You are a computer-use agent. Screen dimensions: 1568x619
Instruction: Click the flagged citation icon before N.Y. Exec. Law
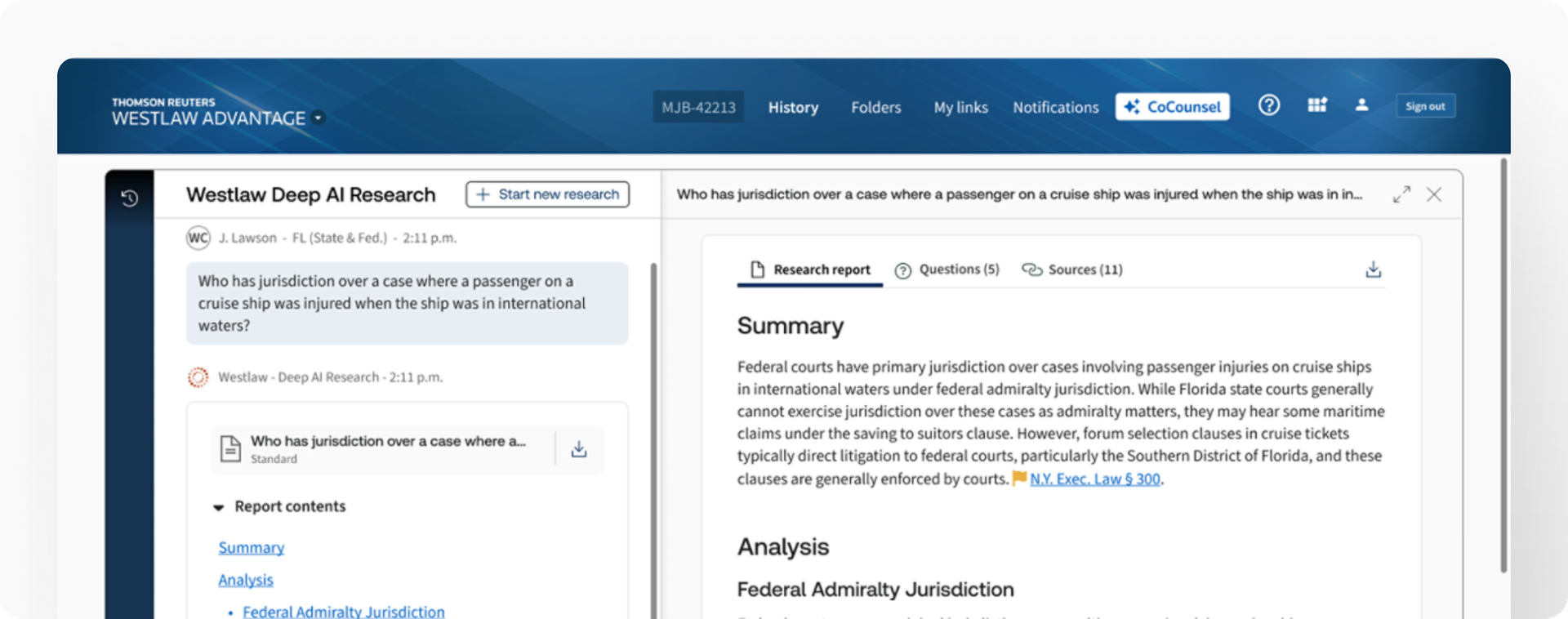coord(1019,478)
